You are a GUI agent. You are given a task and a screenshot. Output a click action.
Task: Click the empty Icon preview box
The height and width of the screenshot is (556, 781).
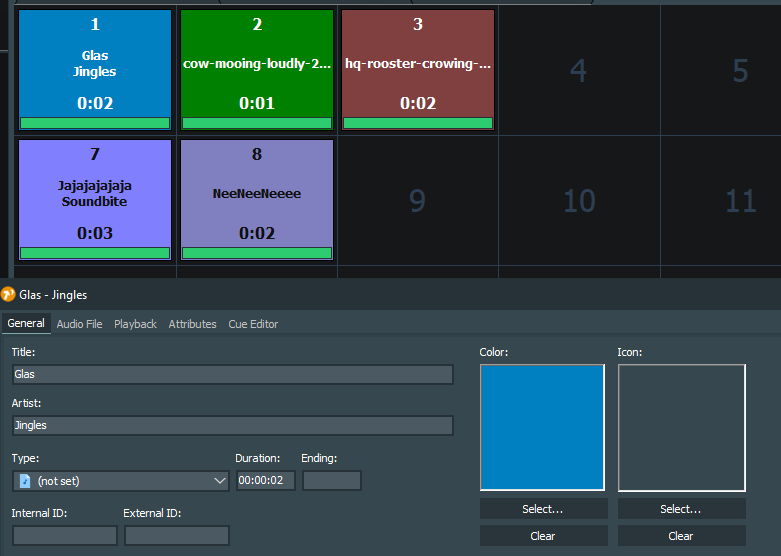coord(681,427)
